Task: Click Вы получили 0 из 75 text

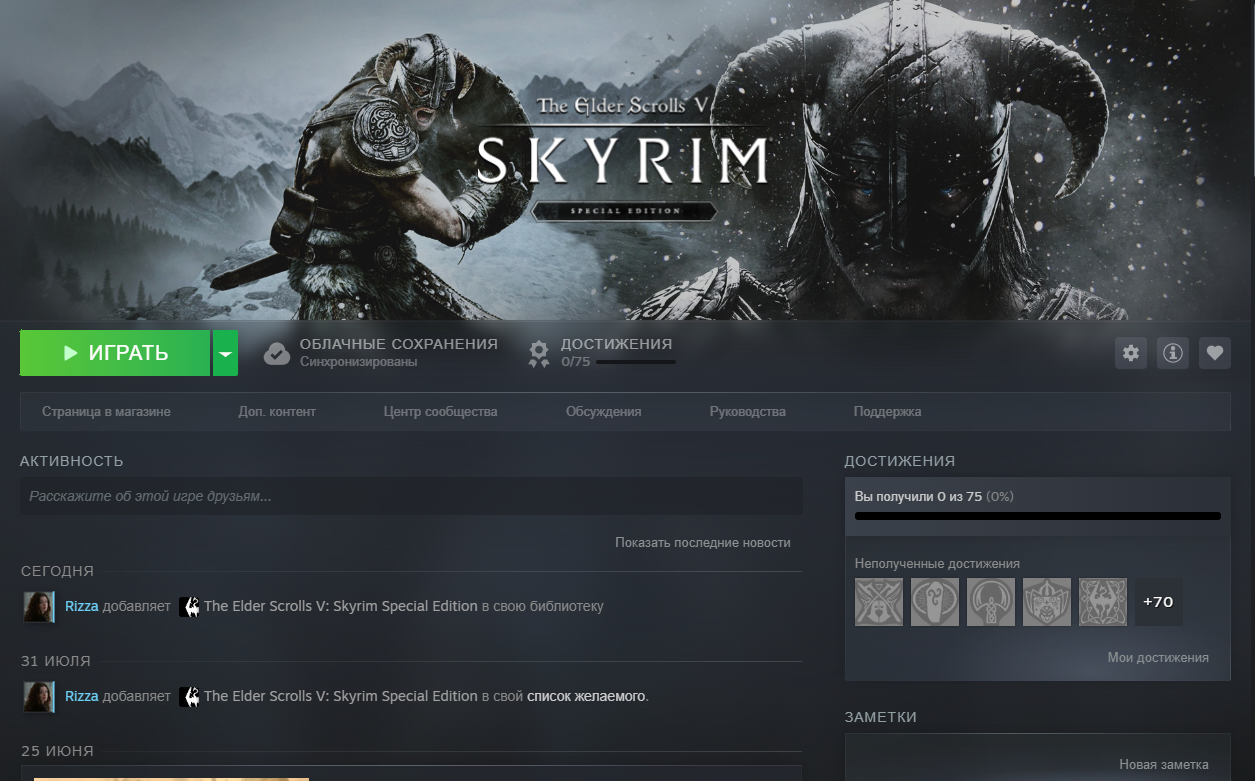Action: coord(918,496)
